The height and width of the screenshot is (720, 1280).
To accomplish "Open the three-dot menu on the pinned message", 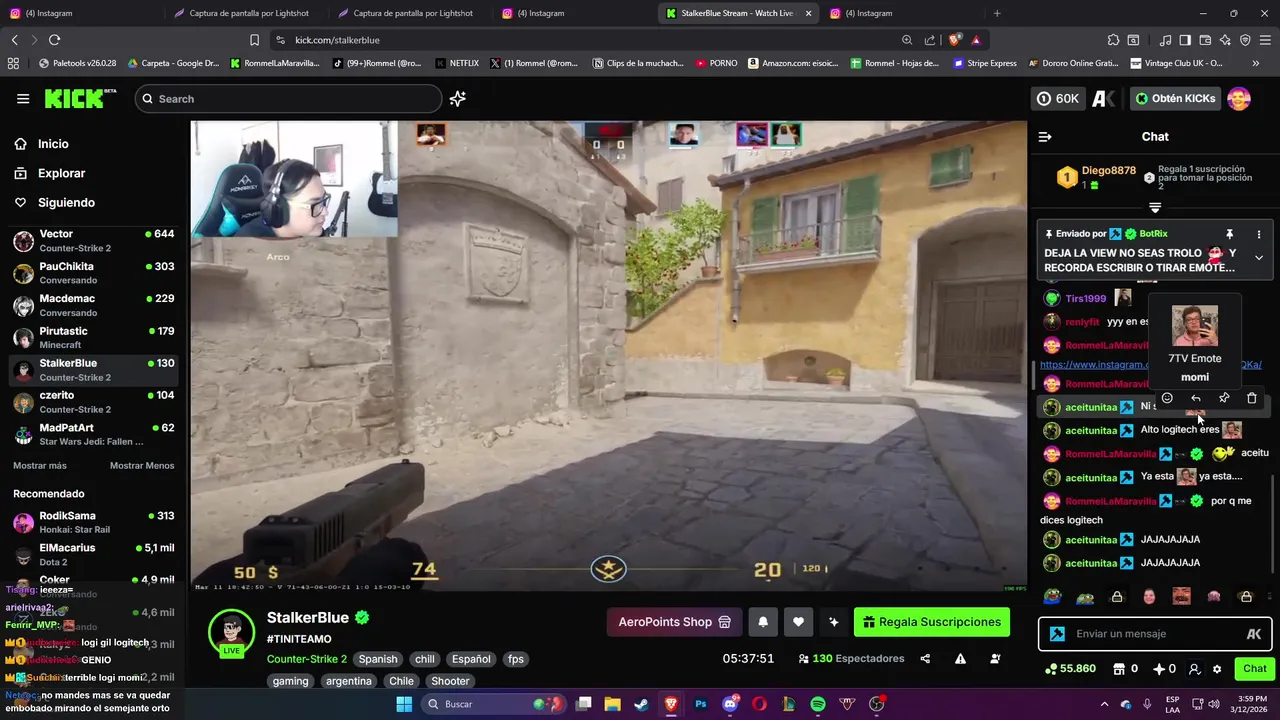I will [x=1259, y=234].
